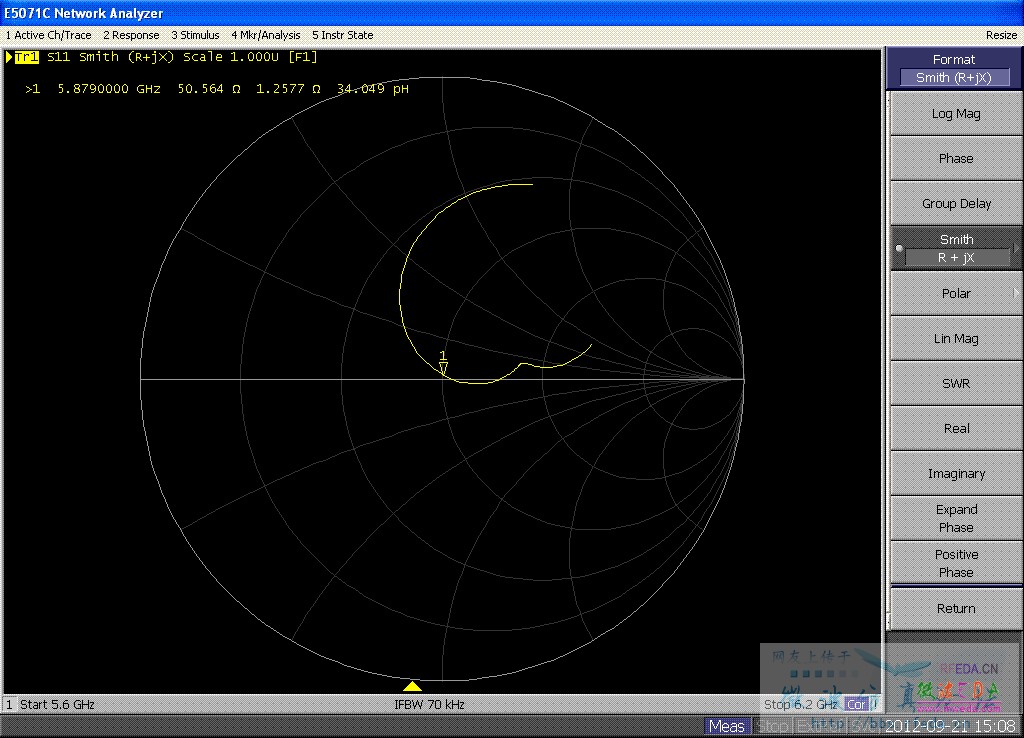Expand the Smith submenu arrow
This screenshot has width=1024, height=738.
tap(1016, 248)
